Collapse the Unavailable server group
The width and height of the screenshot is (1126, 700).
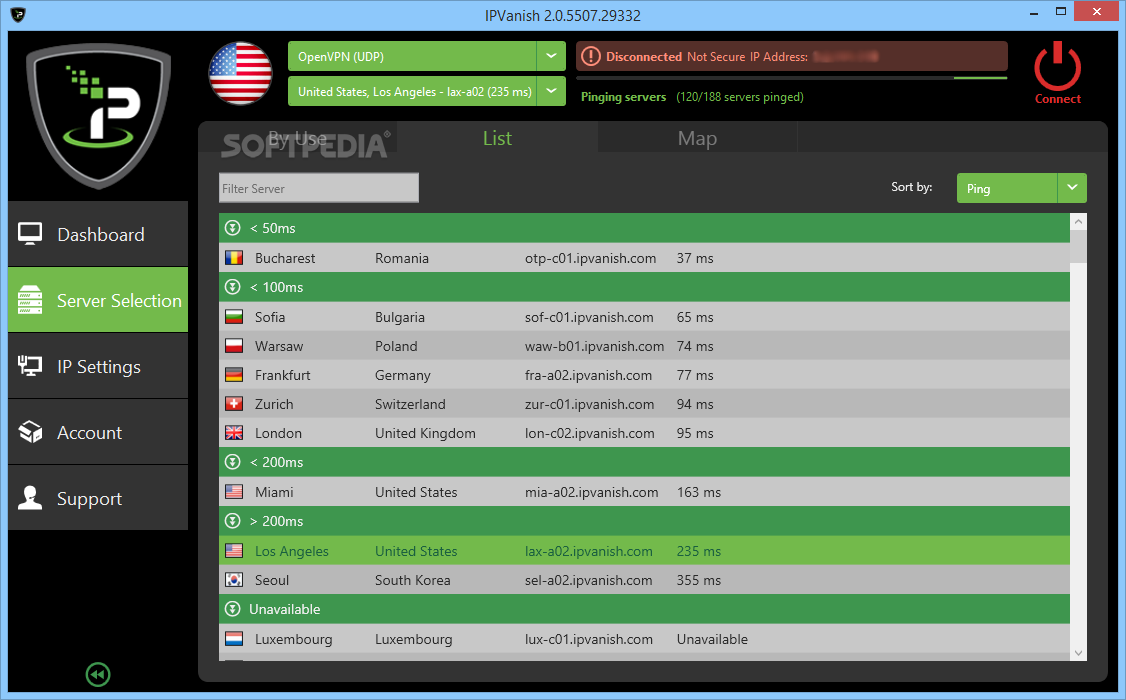click(x=233, y=609)
